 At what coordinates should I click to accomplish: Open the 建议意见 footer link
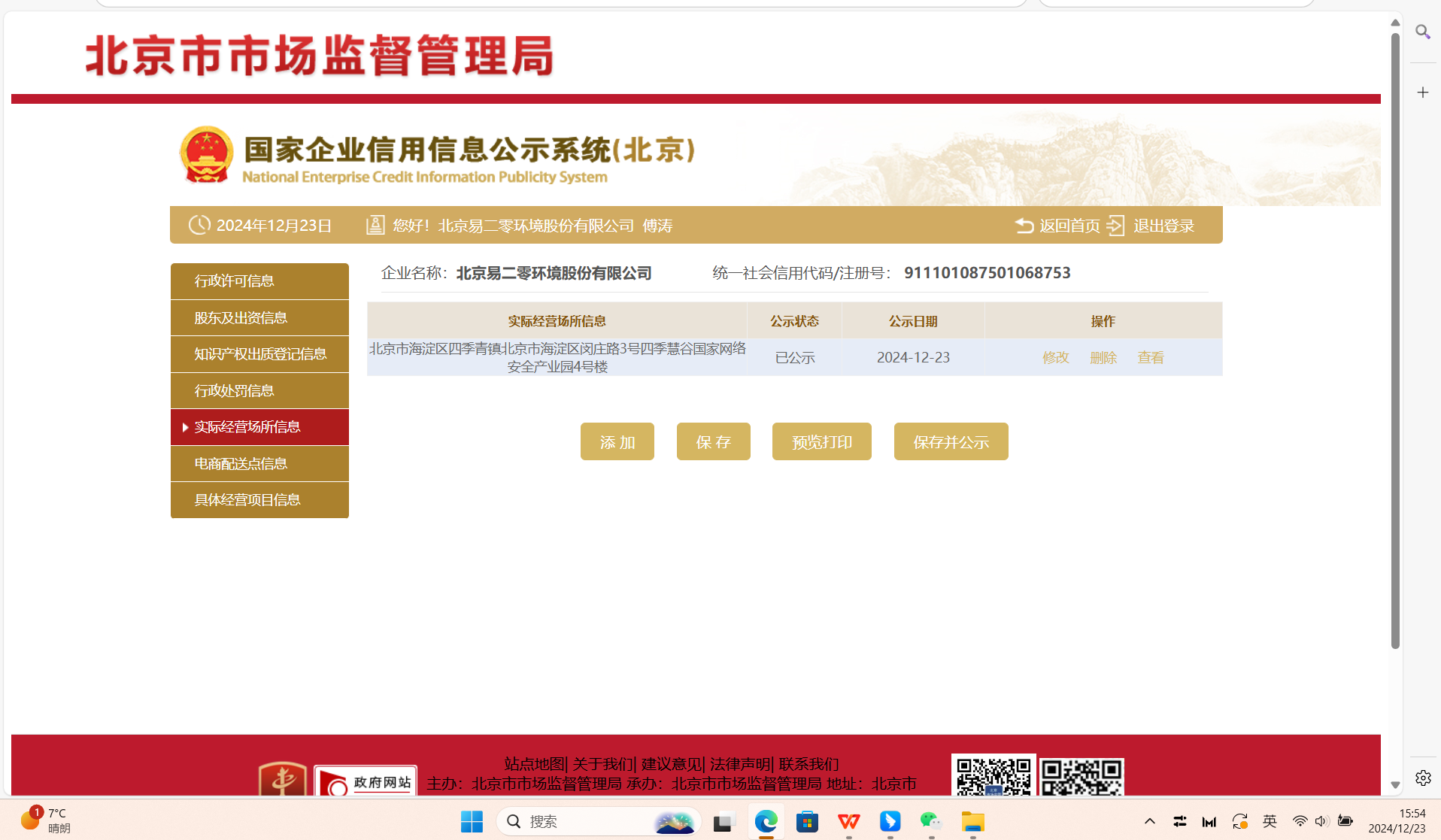point(671,764)
